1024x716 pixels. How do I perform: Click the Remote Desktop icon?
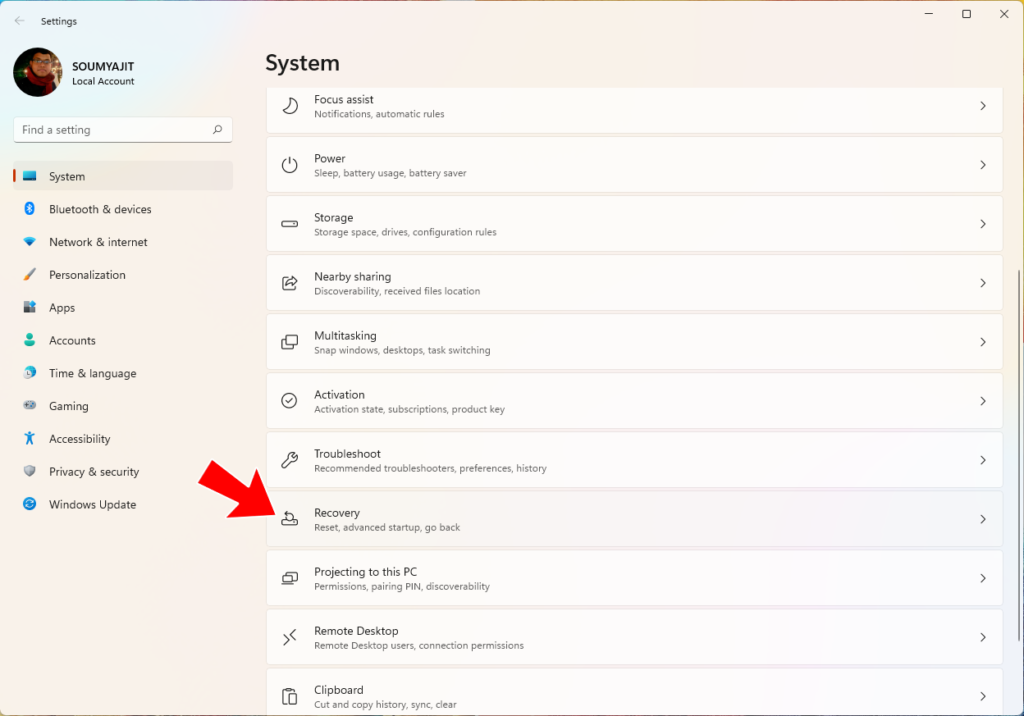click(x=290, y=637)
